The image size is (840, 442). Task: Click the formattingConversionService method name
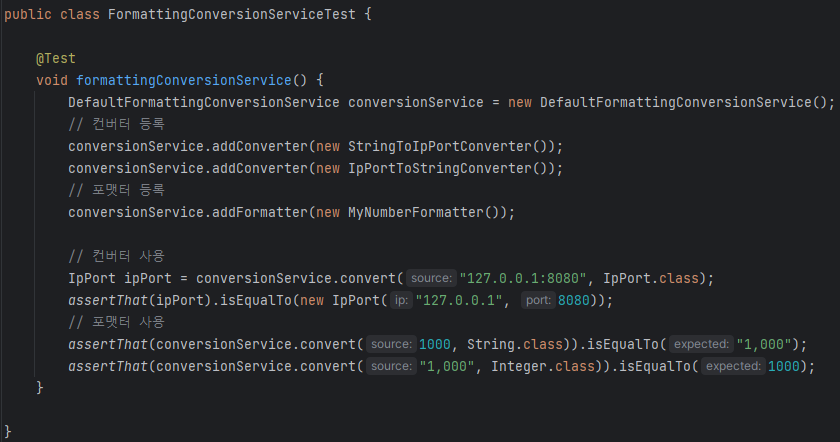click(x=184, y=80)
